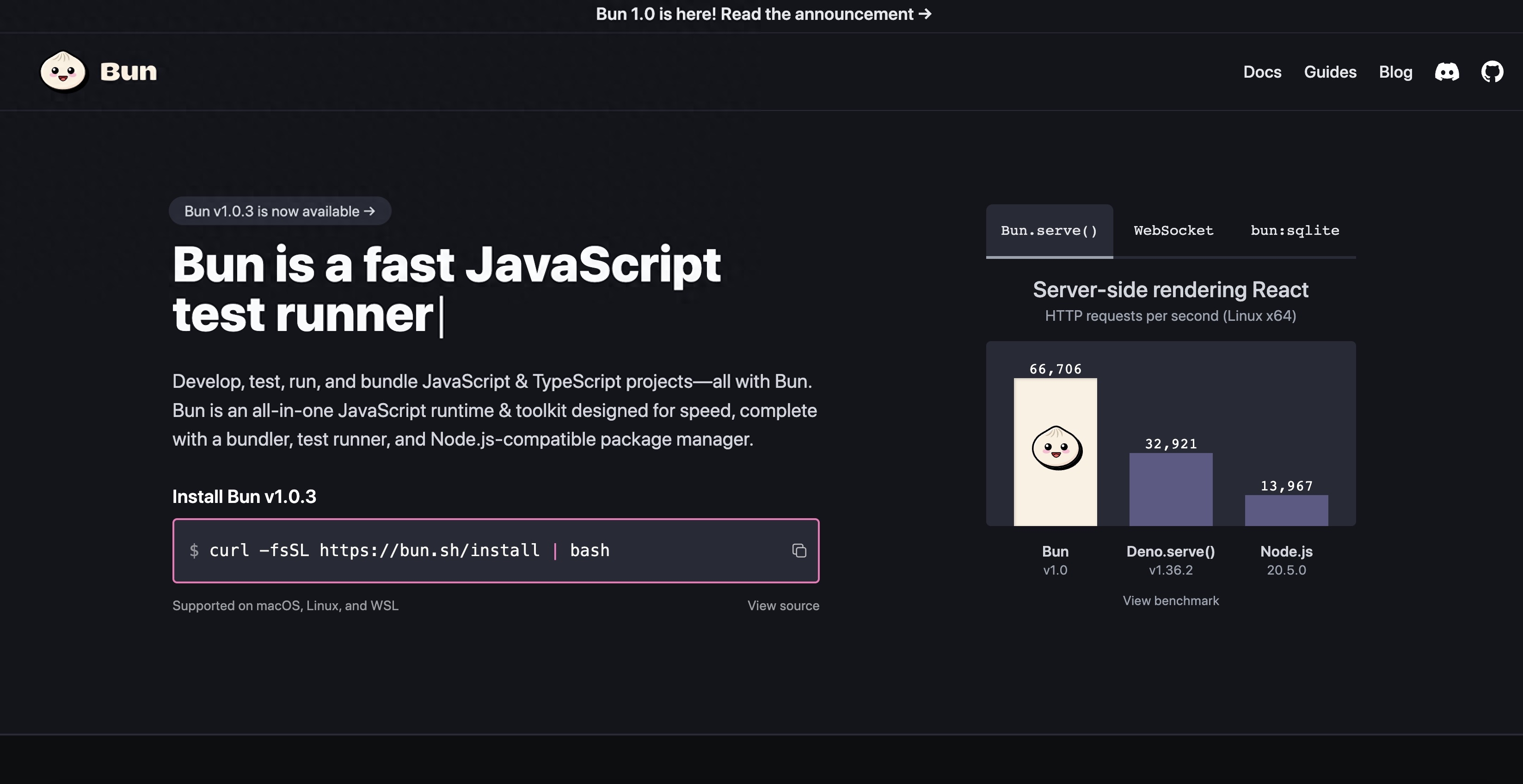Click the 66,706 value label
1523x784 pixels.
1056,369
